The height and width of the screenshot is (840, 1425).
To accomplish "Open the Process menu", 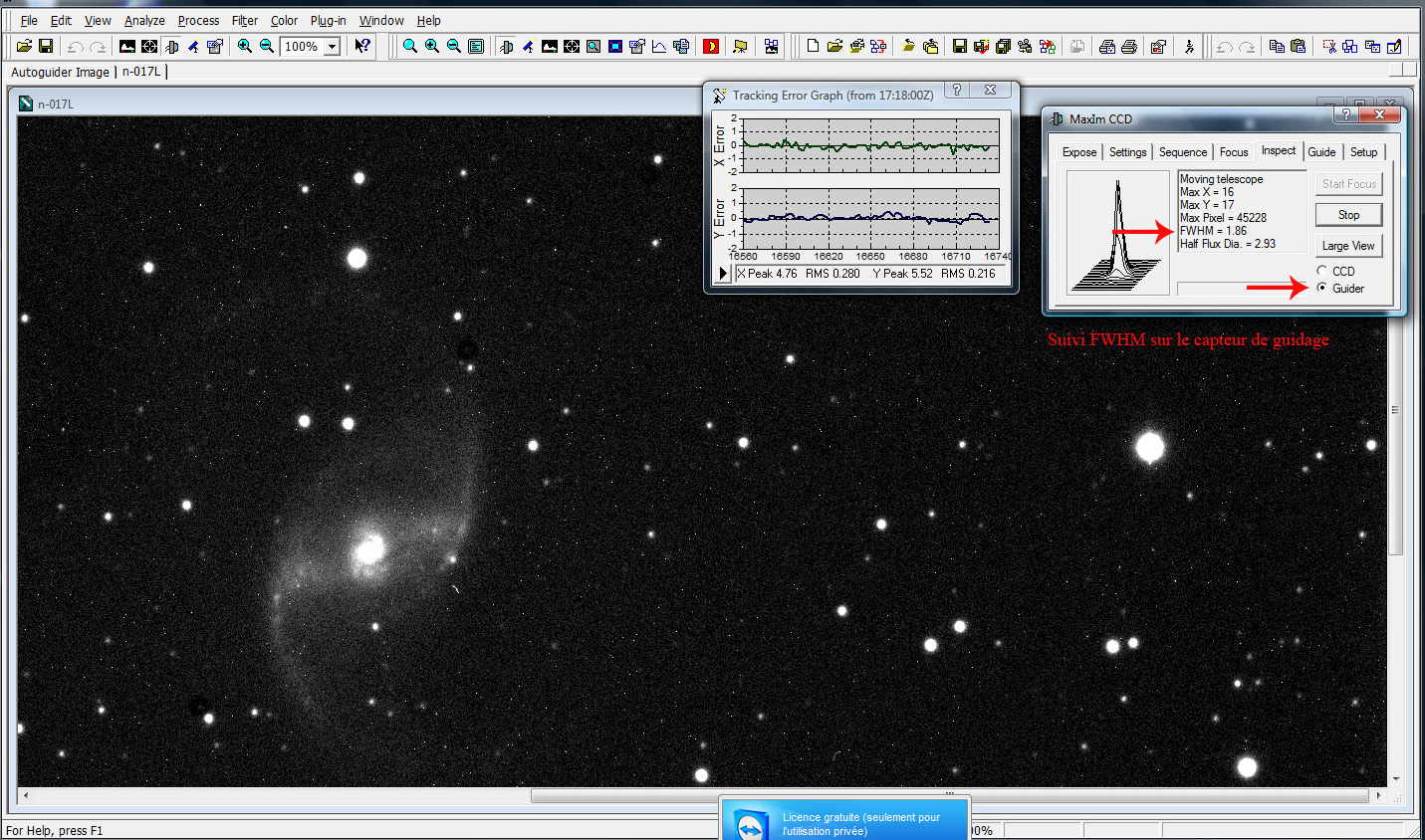I will [198, 20].
